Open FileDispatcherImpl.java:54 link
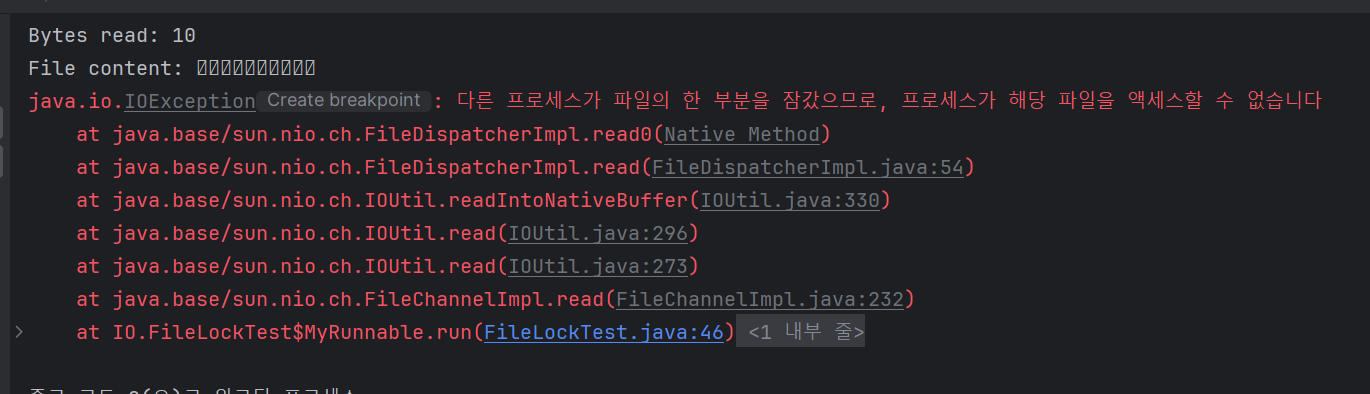 pyautogui.click(x=808, y=167)
